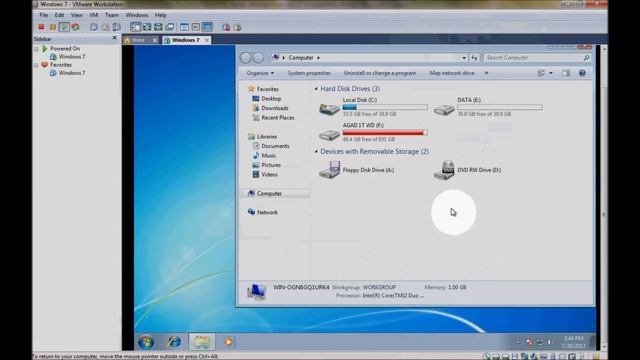
Task: Select Windows 7 under sidebar Favorites
Action: click(72, 73)
